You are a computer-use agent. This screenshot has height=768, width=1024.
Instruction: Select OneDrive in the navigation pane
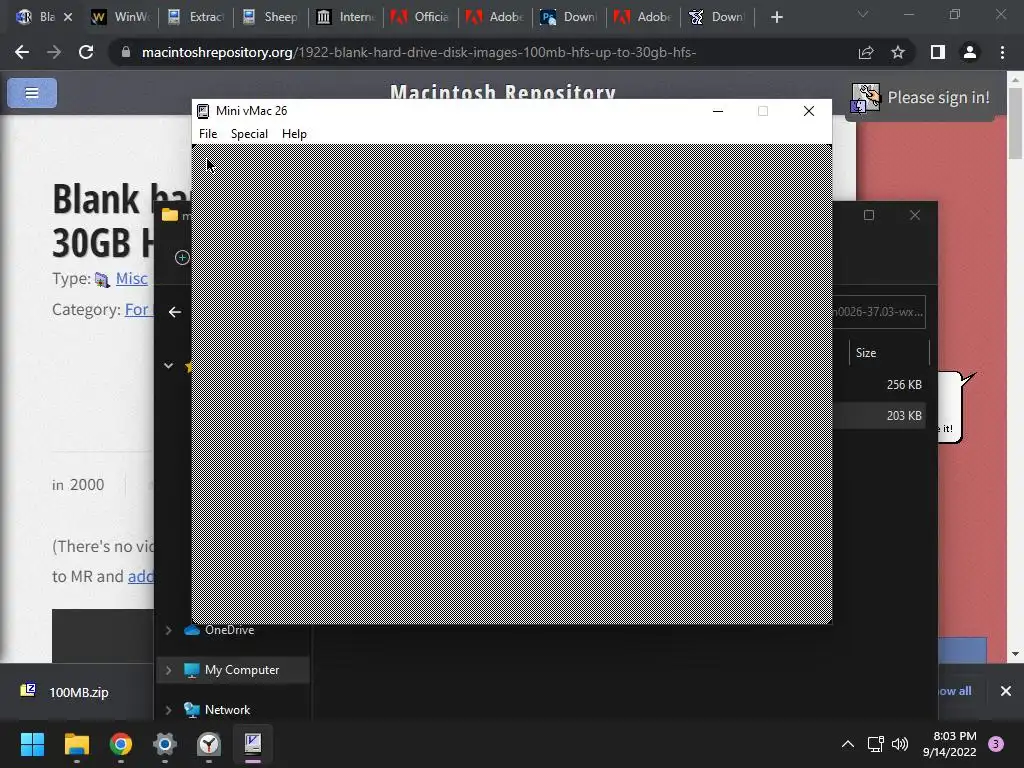coord(229,630)
